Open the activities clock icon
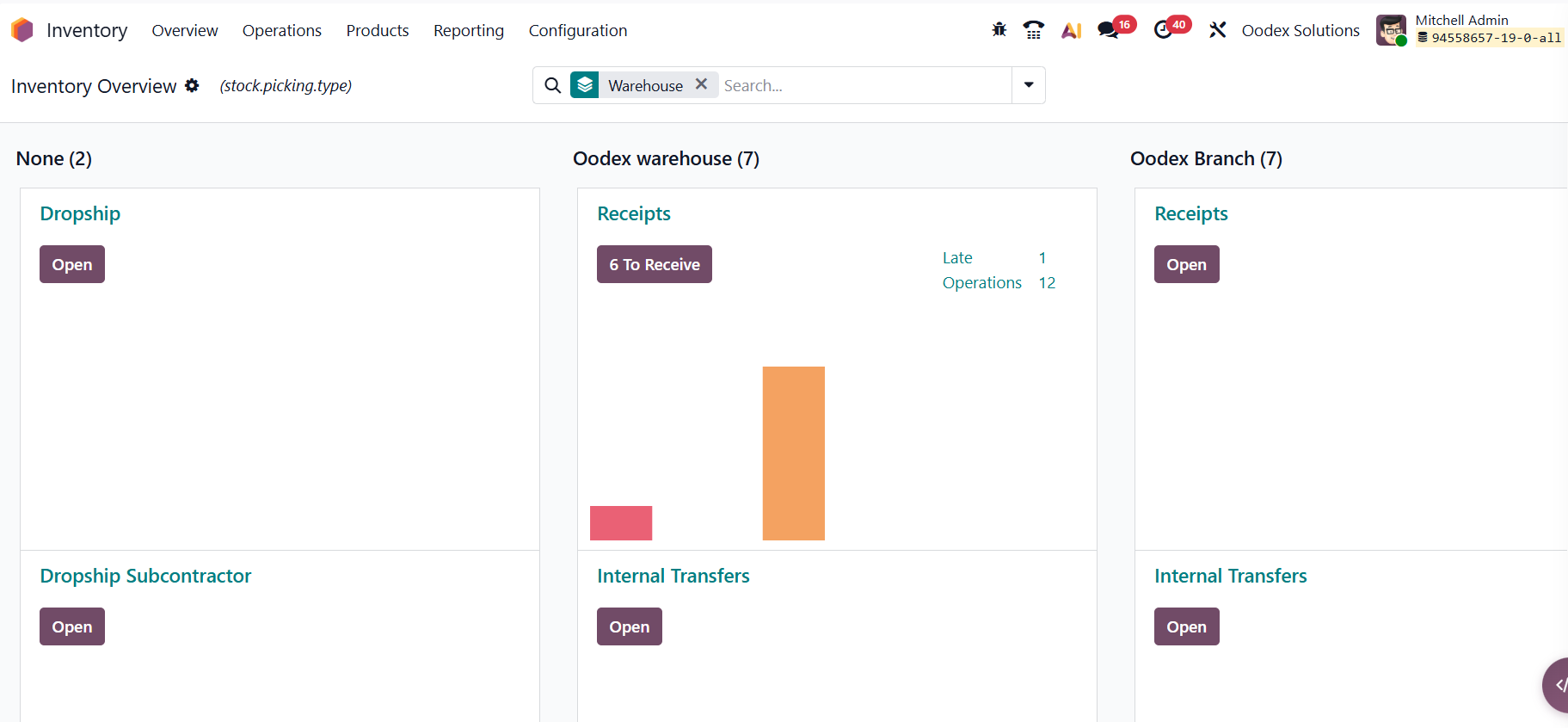This screenshot has height=728, width=1568. point(1163,30)
